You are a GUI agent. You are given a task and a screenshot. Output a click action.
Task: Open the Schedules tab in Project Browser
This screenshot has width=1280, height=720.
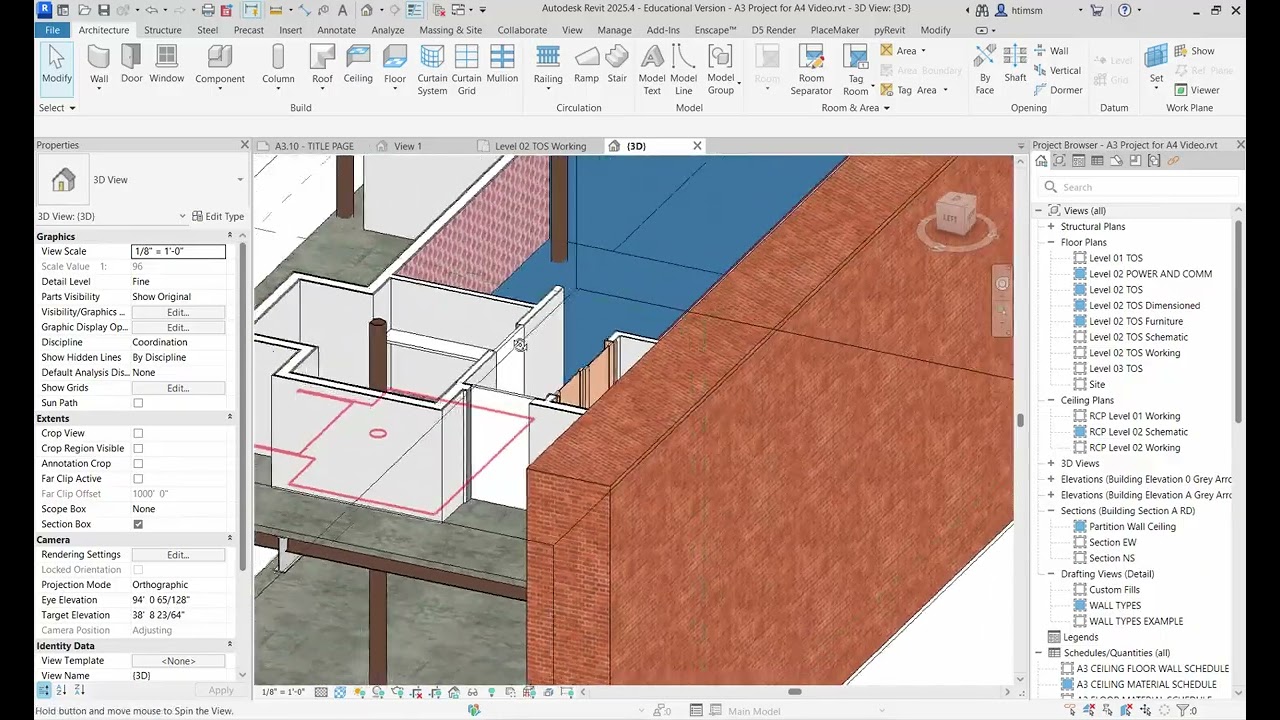click(1097, 161)
